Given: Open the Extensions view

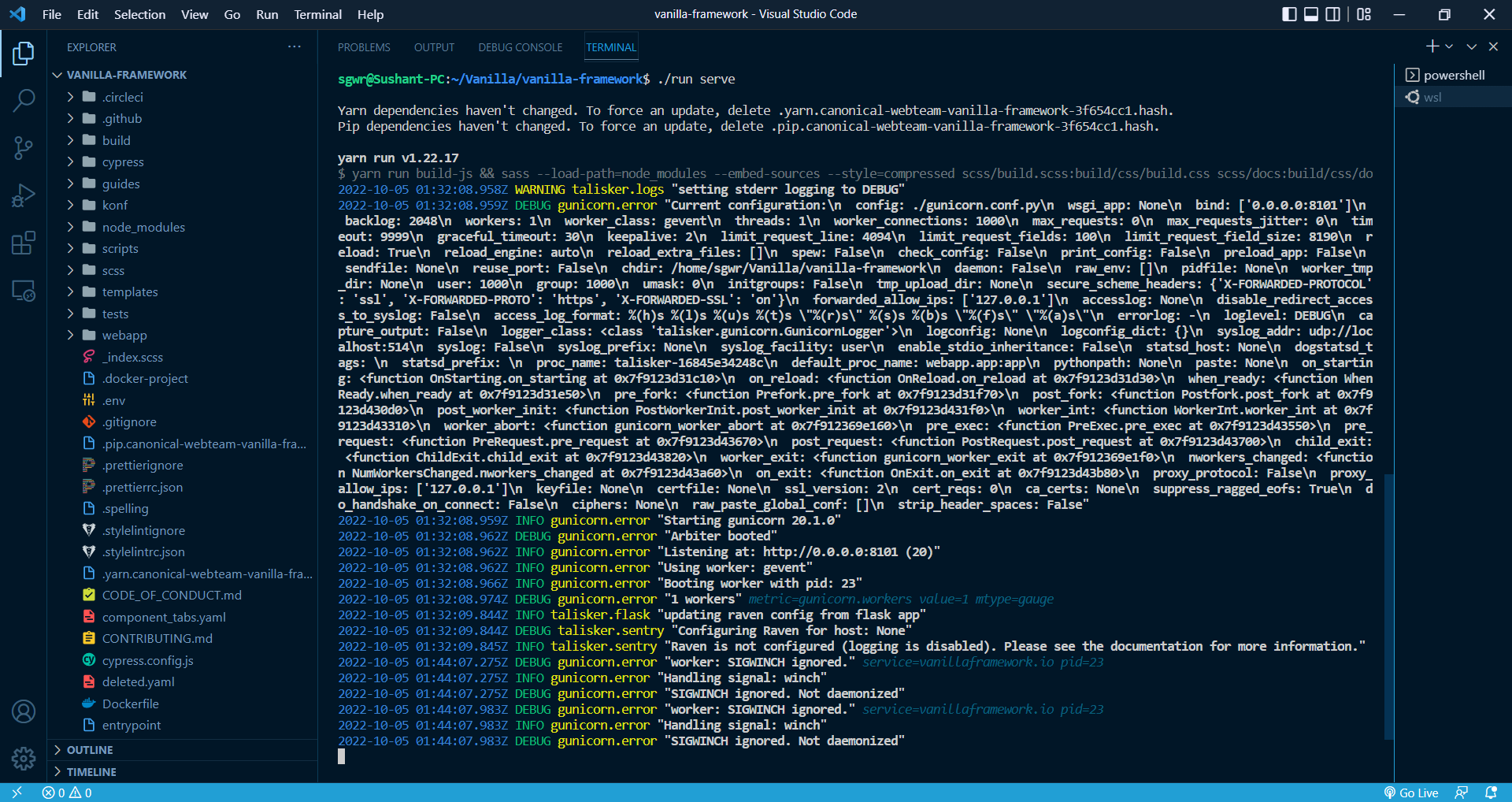Looking at the screenshot, I should [x=24, y=243].
